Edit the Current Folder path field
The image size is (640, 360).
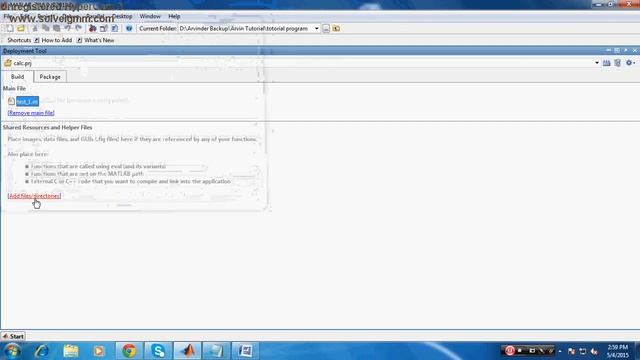click(x=246, y=29)
